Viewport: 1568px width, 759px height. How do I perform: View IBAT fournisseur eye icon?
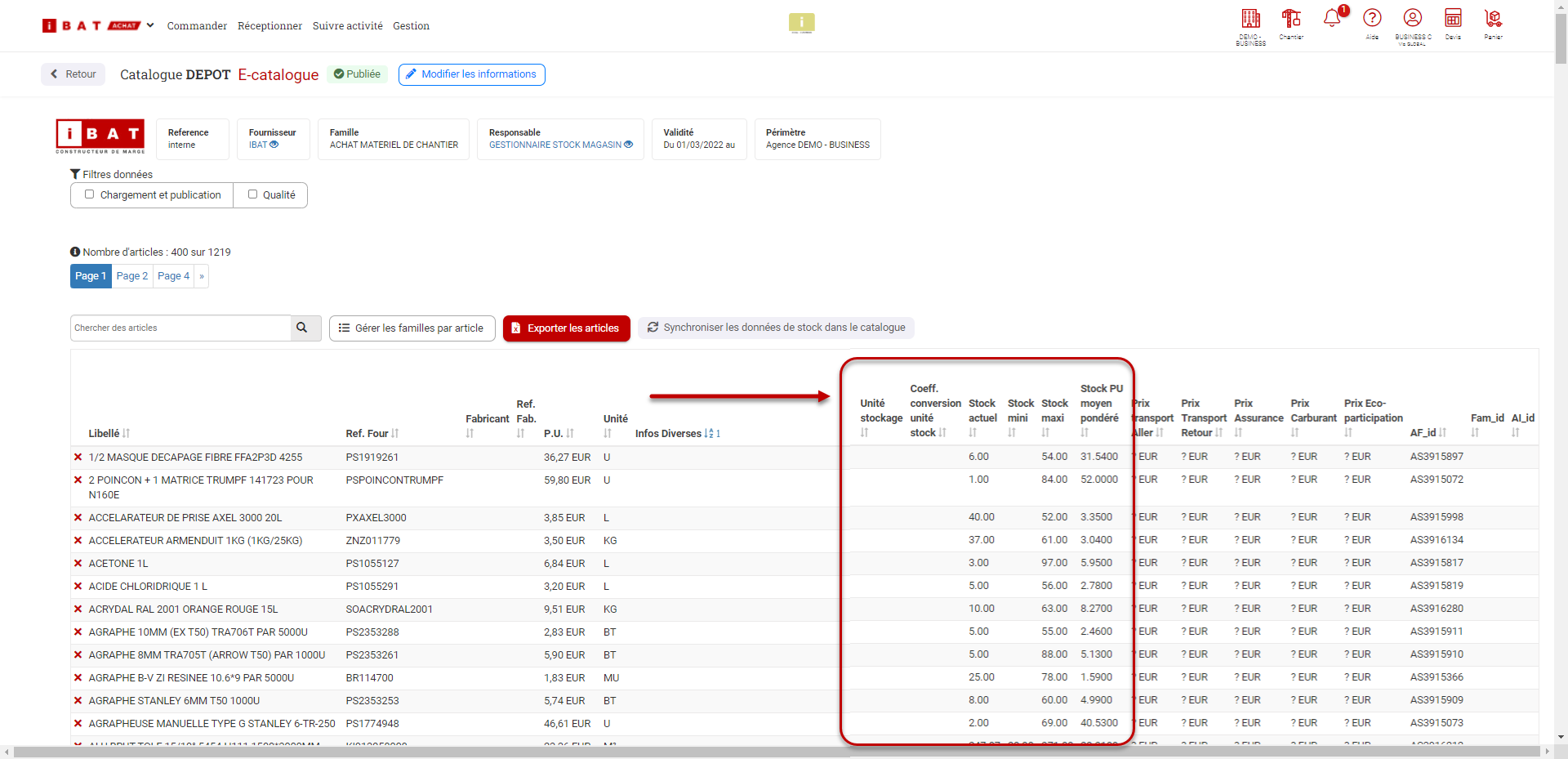pos(274,145)
